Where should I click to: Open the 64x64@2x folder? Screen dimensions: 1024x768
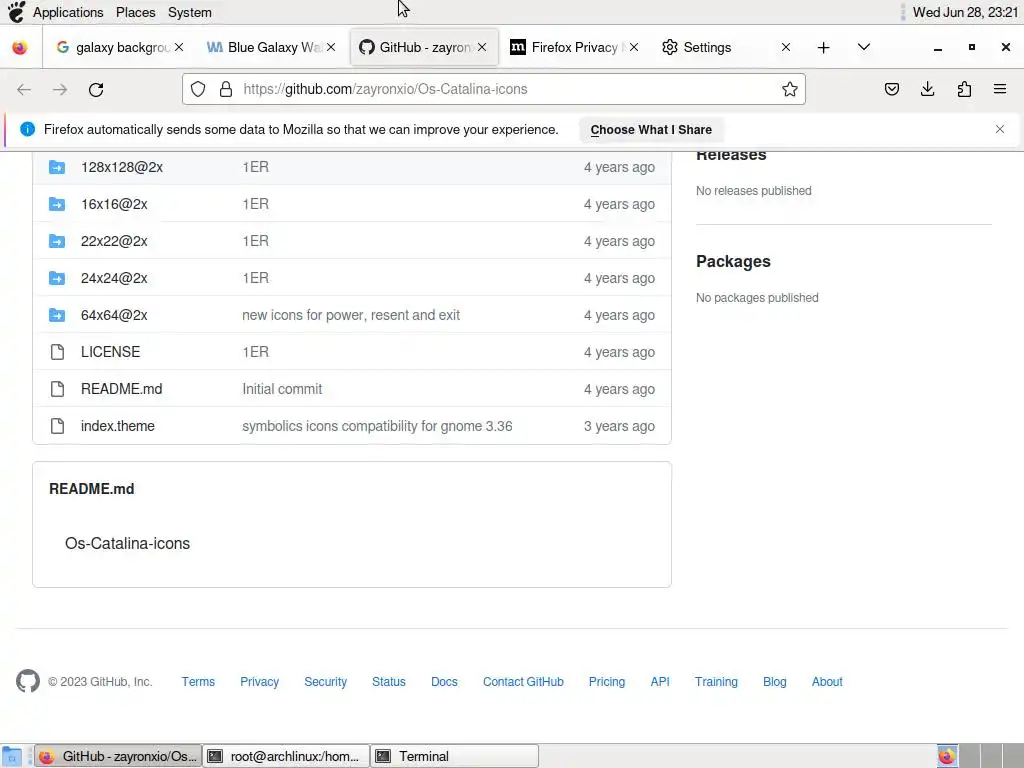tap(114, 315)
